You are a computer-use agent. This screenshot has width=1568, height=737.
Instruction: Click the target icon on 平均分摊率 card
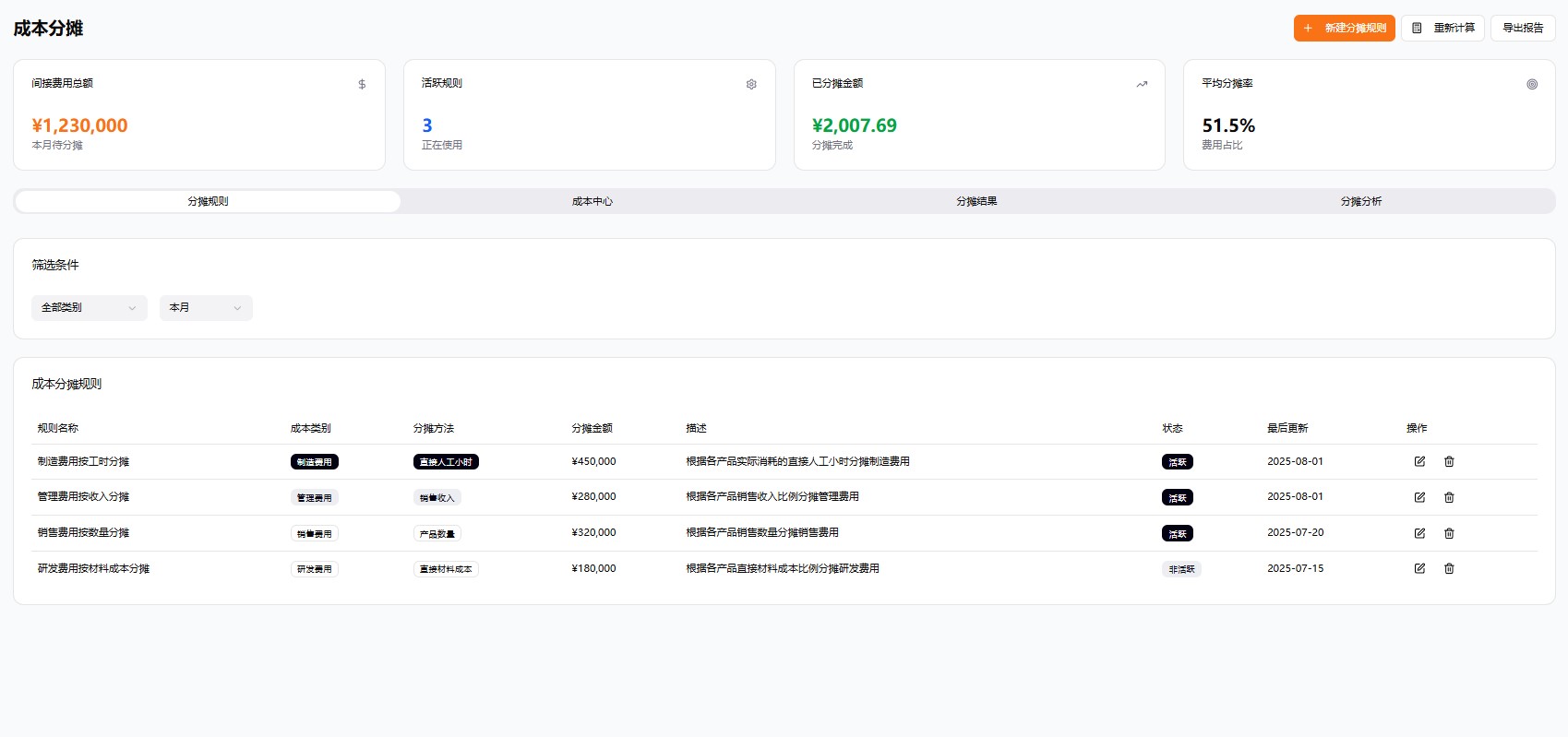(1532, 84)
